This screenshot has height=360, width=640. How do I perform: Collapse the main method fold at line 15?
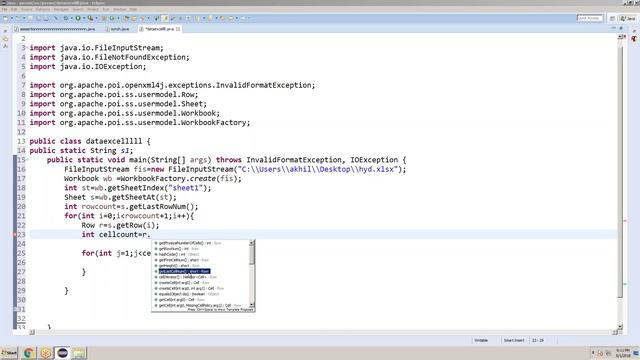27,160
